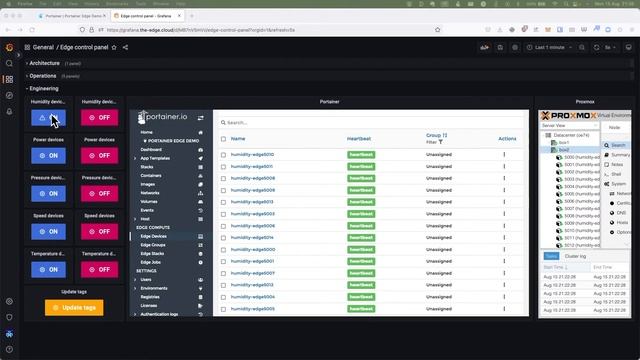
Task: Turn ON Power devices
Action: coord(48,156)
